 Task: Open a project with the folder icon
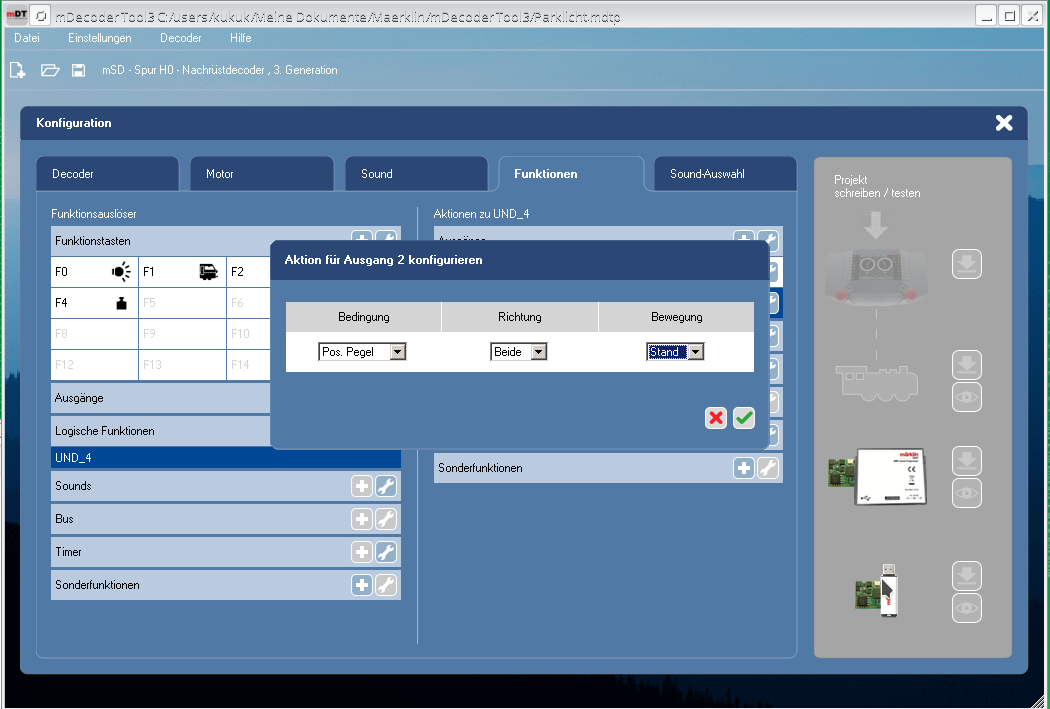click(x=50, y=70)
